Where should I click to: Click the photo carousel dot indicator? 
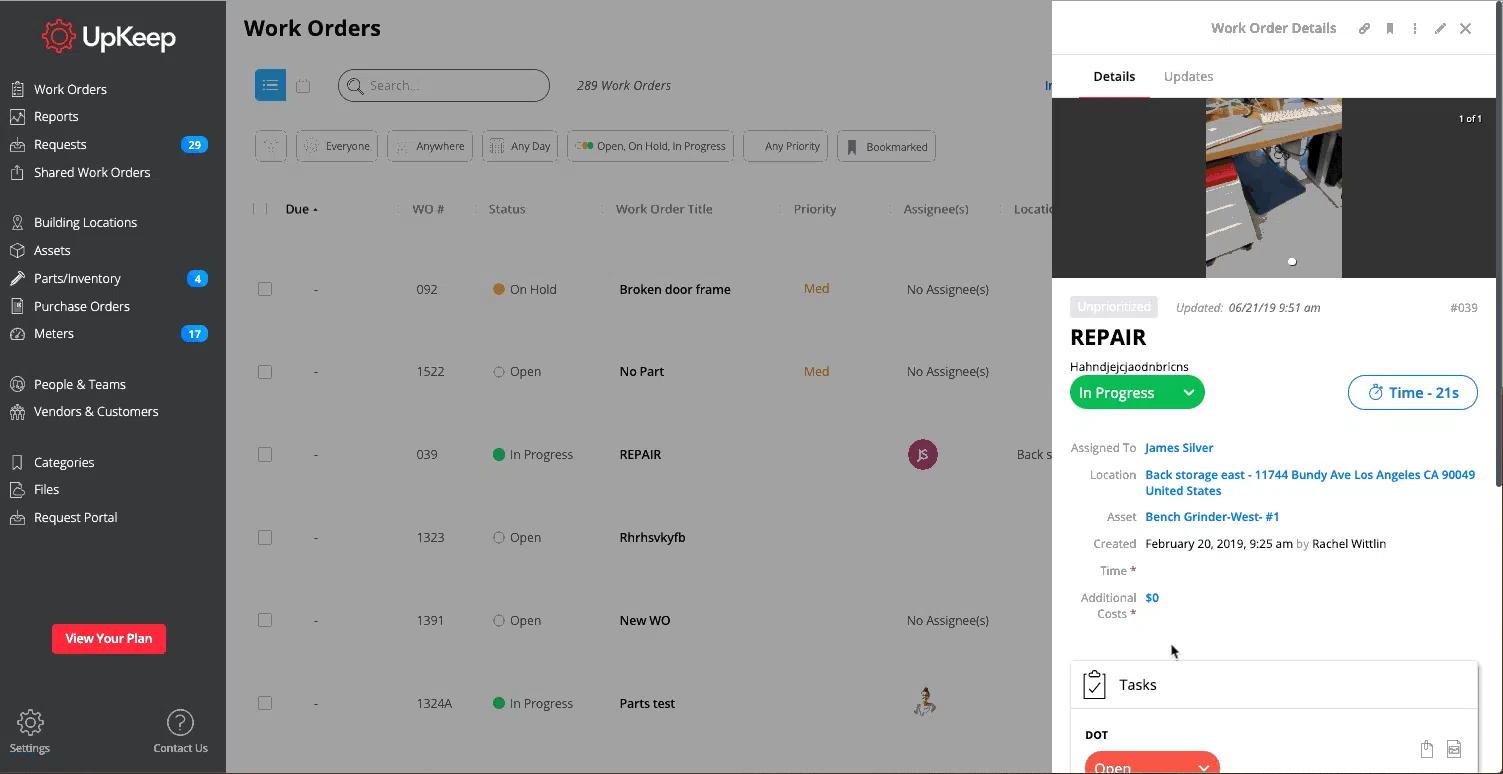[x=1292, y=262]
